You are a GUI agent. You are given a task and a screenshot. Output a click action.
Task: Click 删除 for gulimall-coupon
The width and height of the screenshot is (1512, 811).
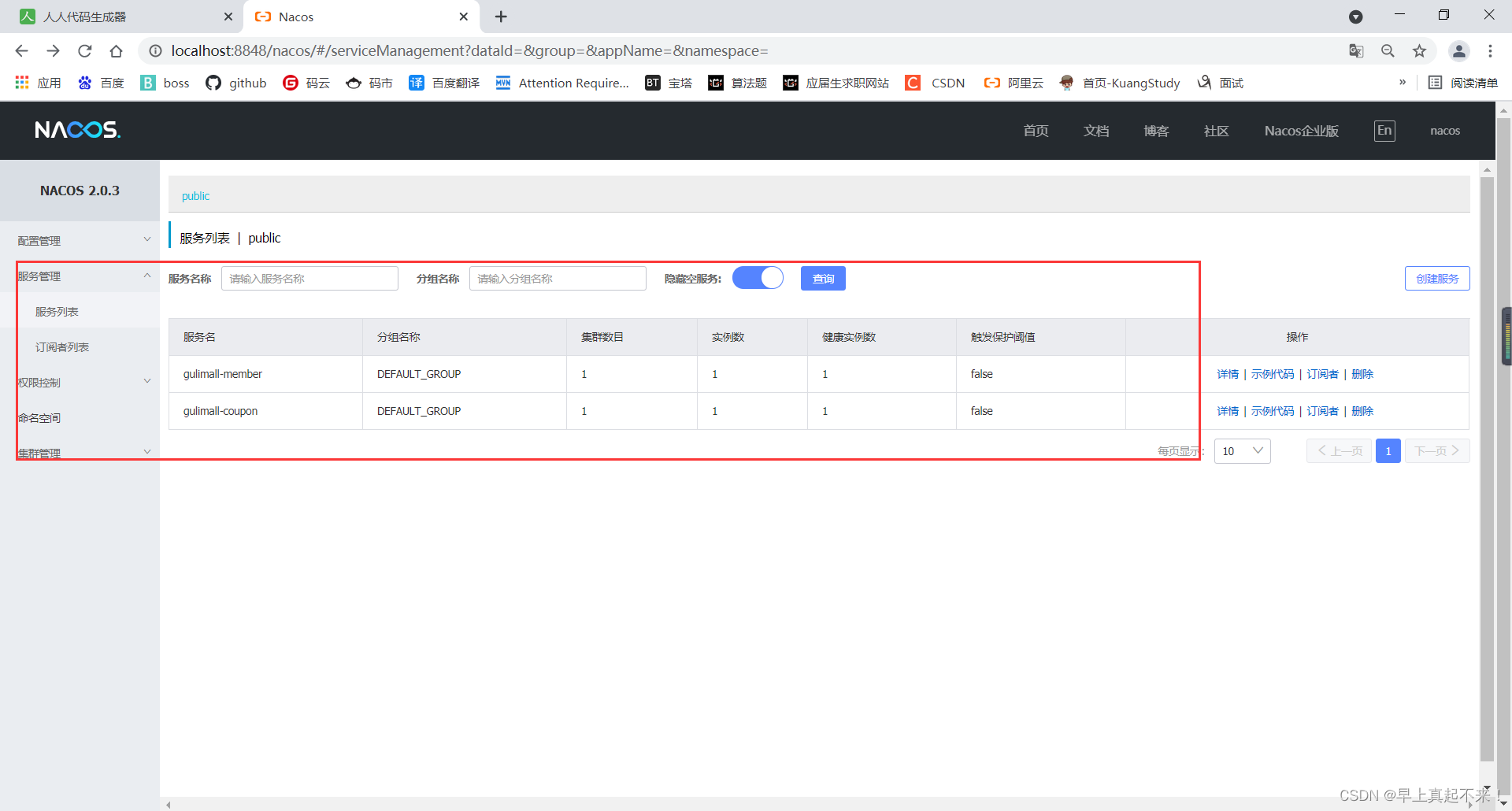tap(1362, 411)
